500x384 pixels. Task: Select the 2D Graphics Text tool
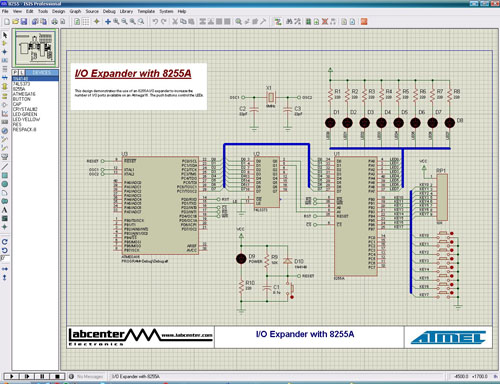click(5, 210)
